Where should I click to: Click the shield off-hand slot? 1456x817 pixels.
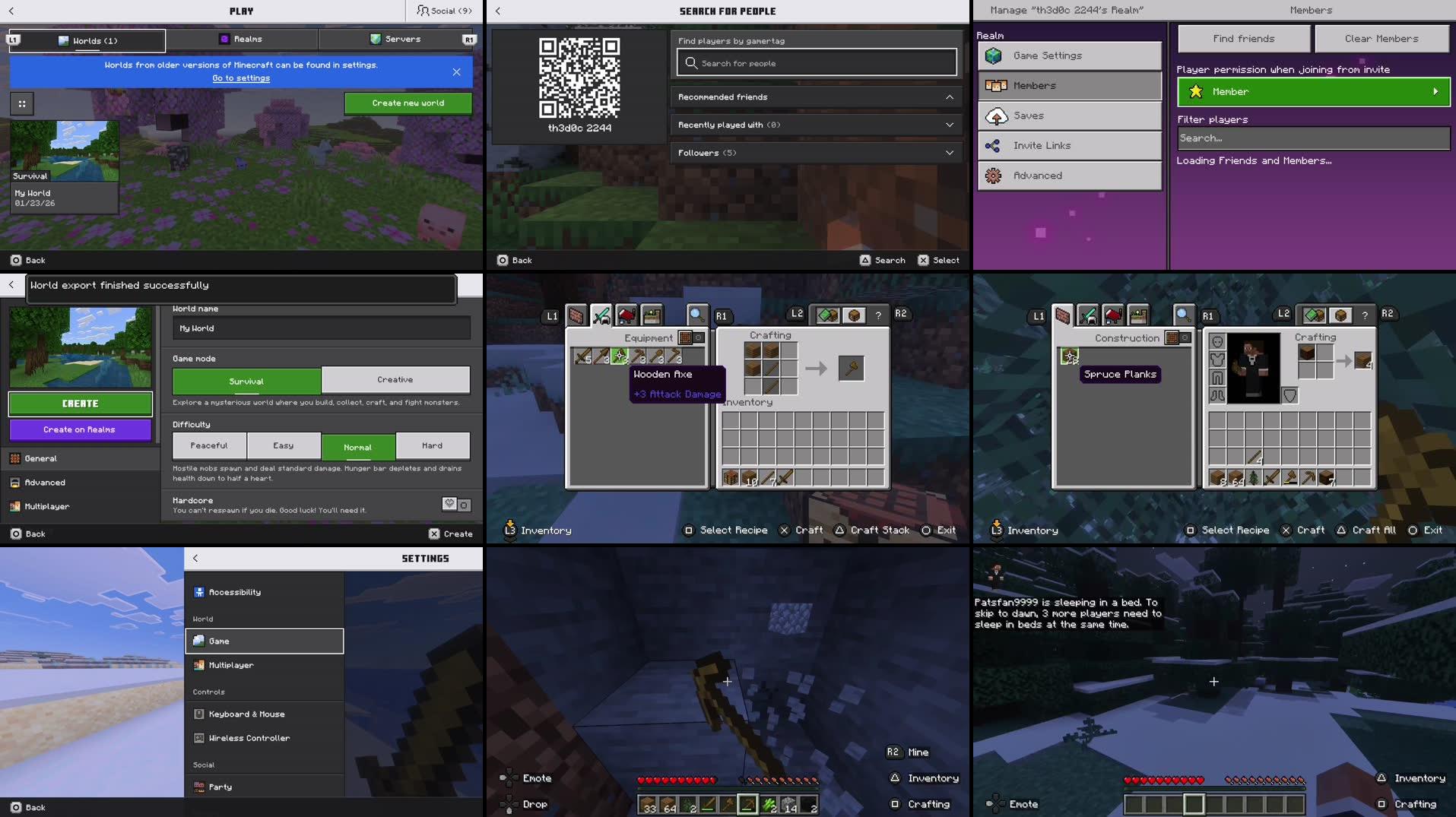coord(1290,396)
